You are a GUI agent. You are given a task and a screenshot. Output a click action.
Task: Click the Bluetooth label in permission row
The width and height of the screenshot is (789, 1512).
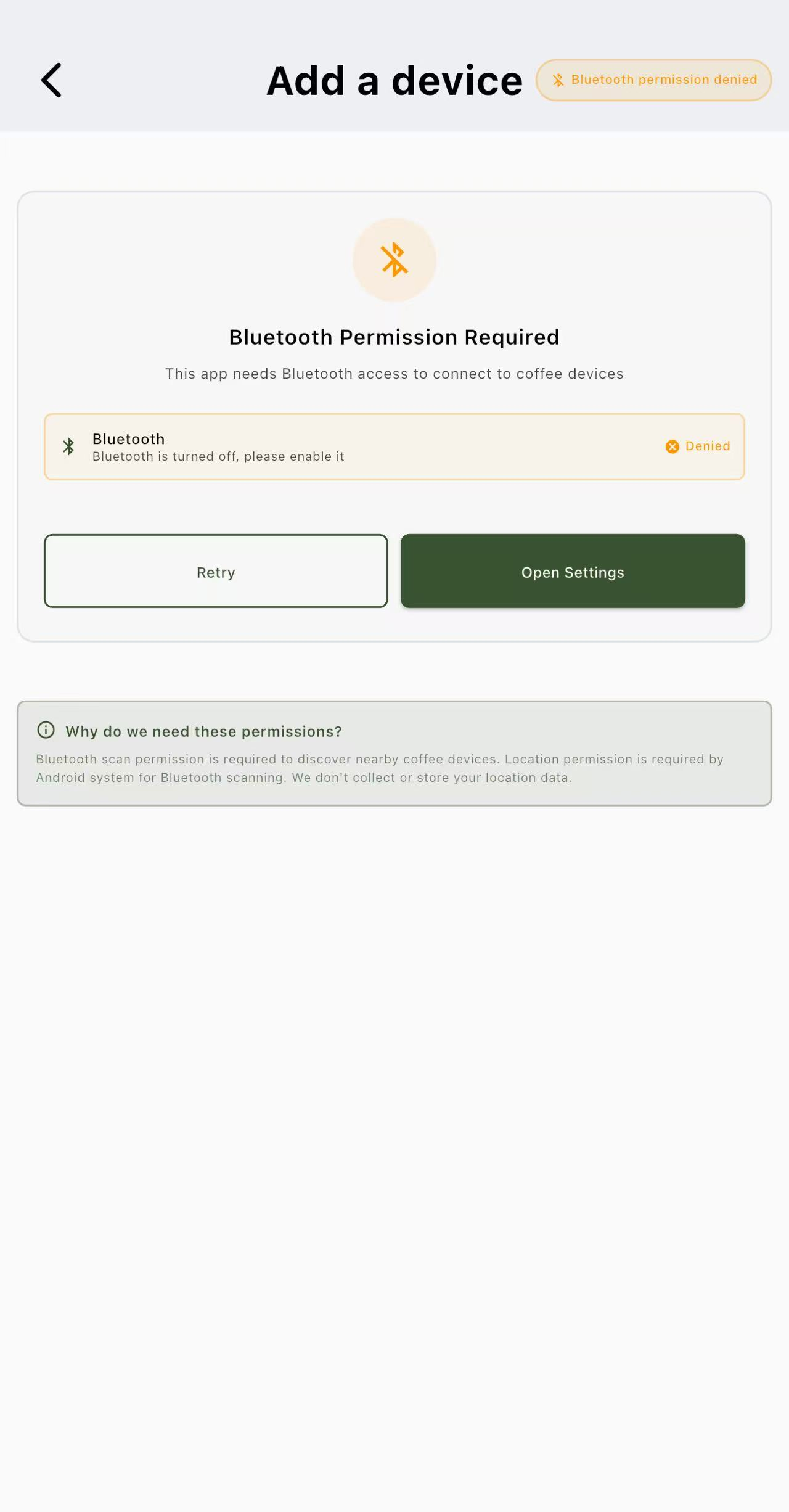pos(128,439)
